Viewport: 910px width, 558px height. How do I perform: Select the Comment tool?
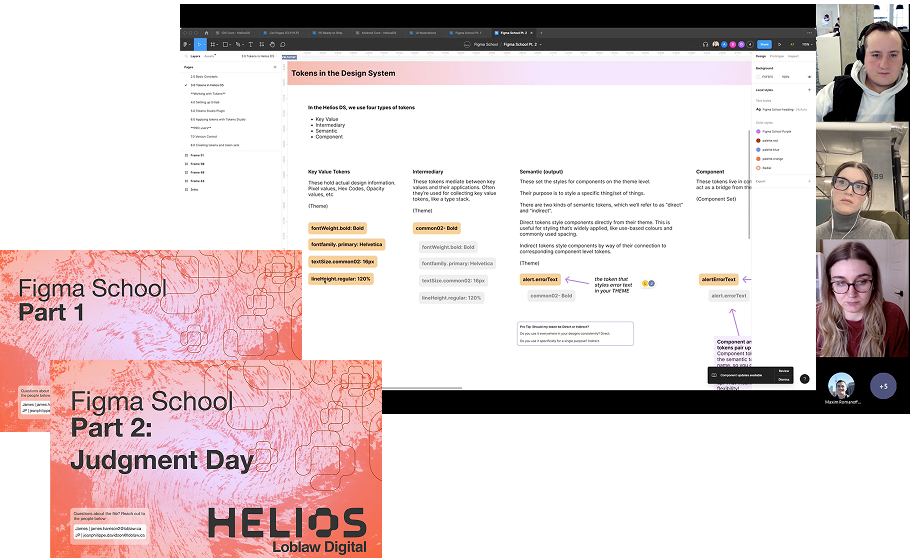[x=283, y=45]
